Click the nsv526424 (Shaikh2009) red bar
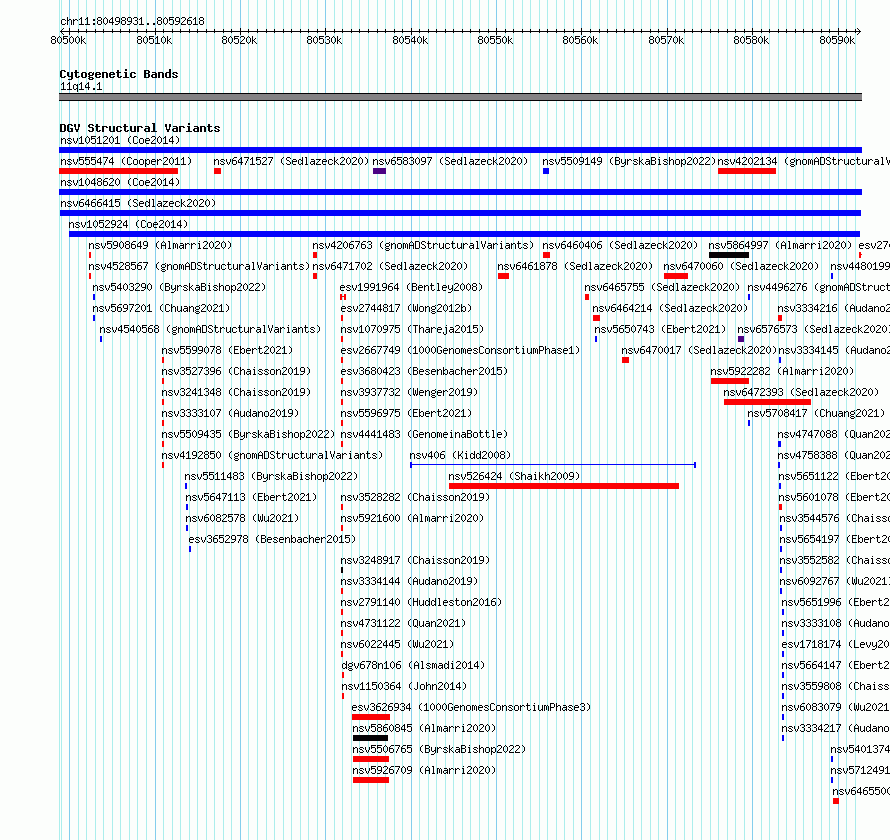The image size is (890, 840). click(x=564, y=486)
